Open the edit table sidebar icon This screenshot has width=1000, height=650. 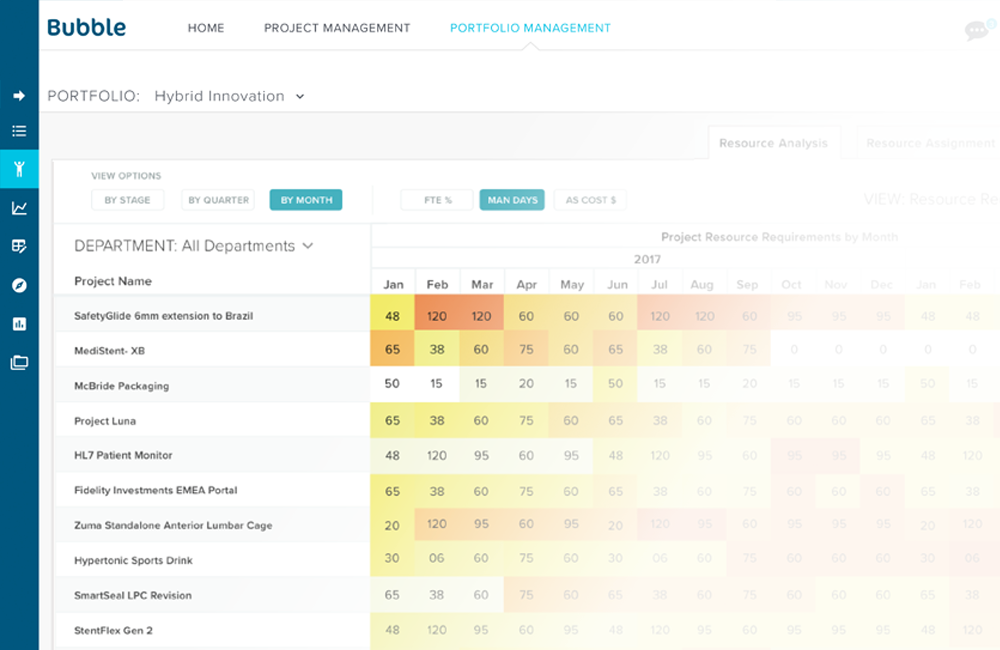[19, 246]
